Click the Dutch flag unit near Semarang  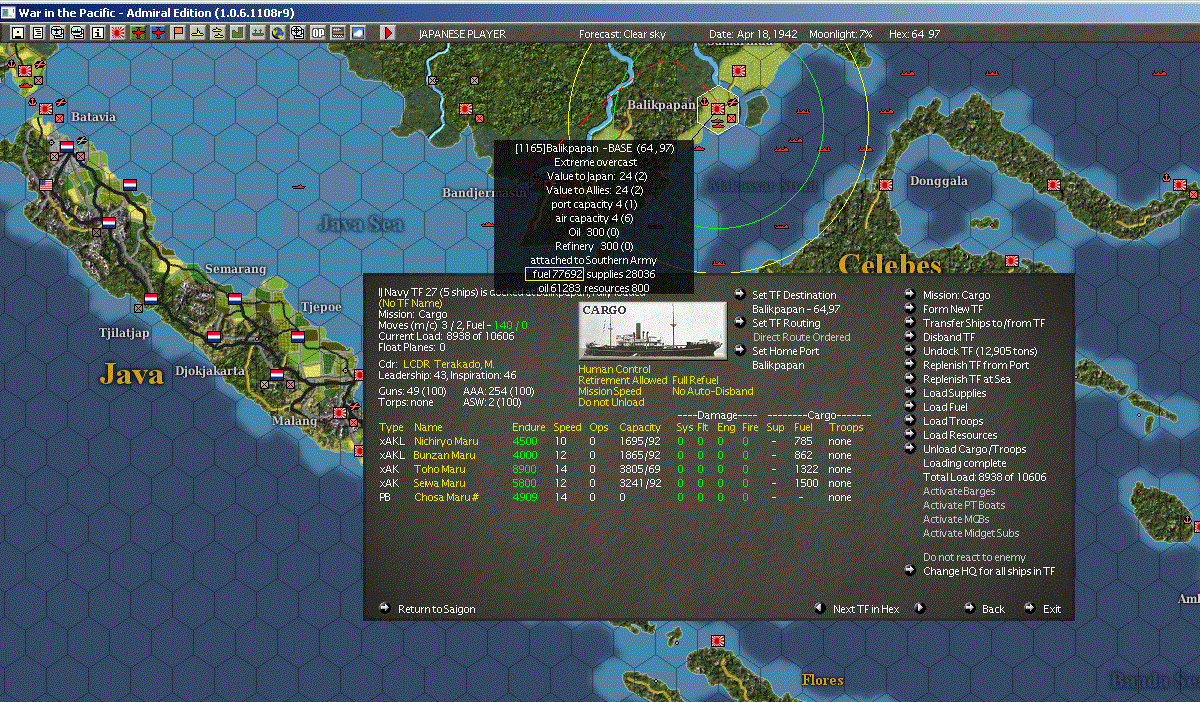pyautogui.click(x=234, y=298)
